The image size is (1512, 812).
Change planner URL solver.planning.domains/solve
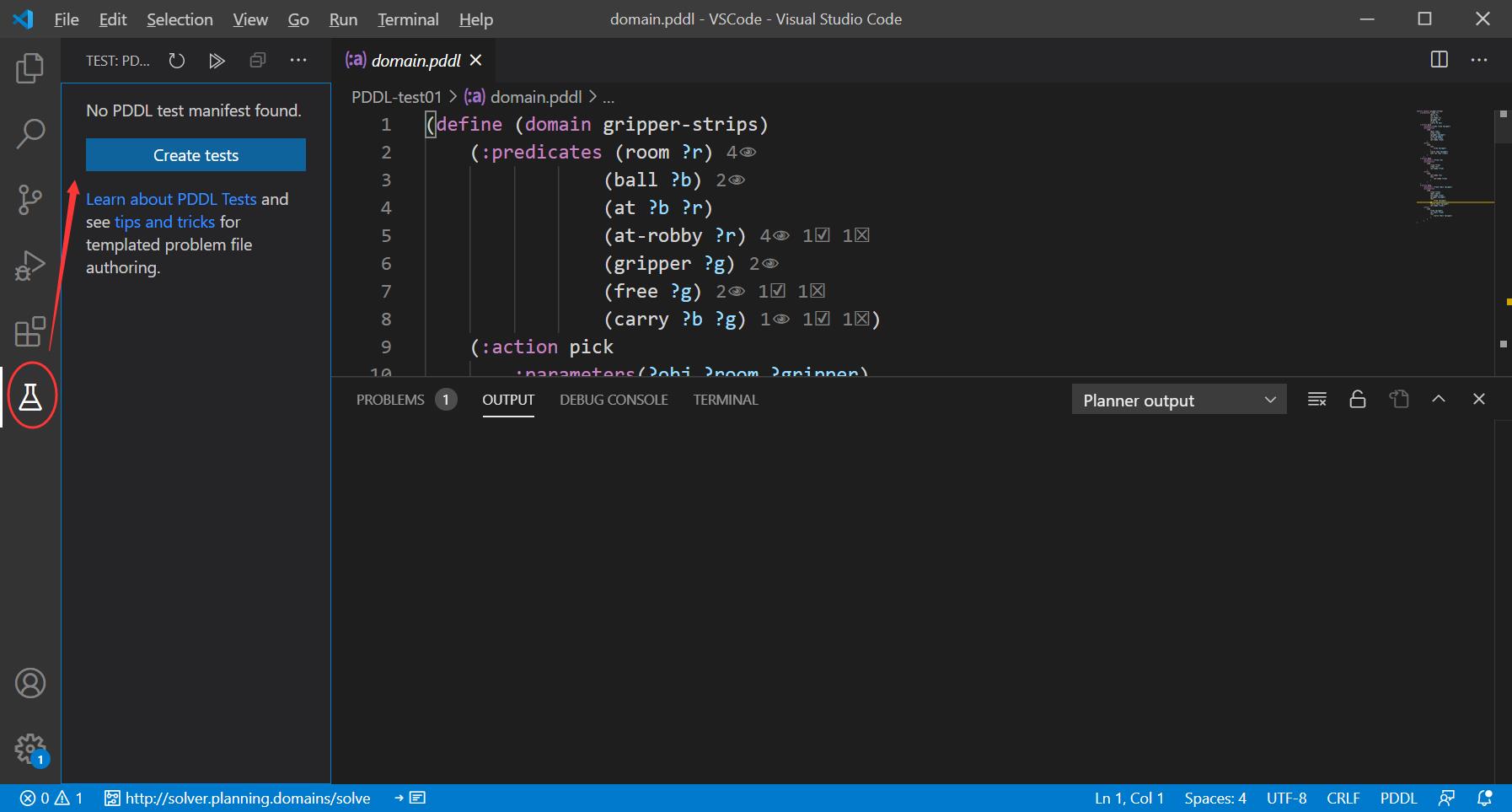point(238,798)
